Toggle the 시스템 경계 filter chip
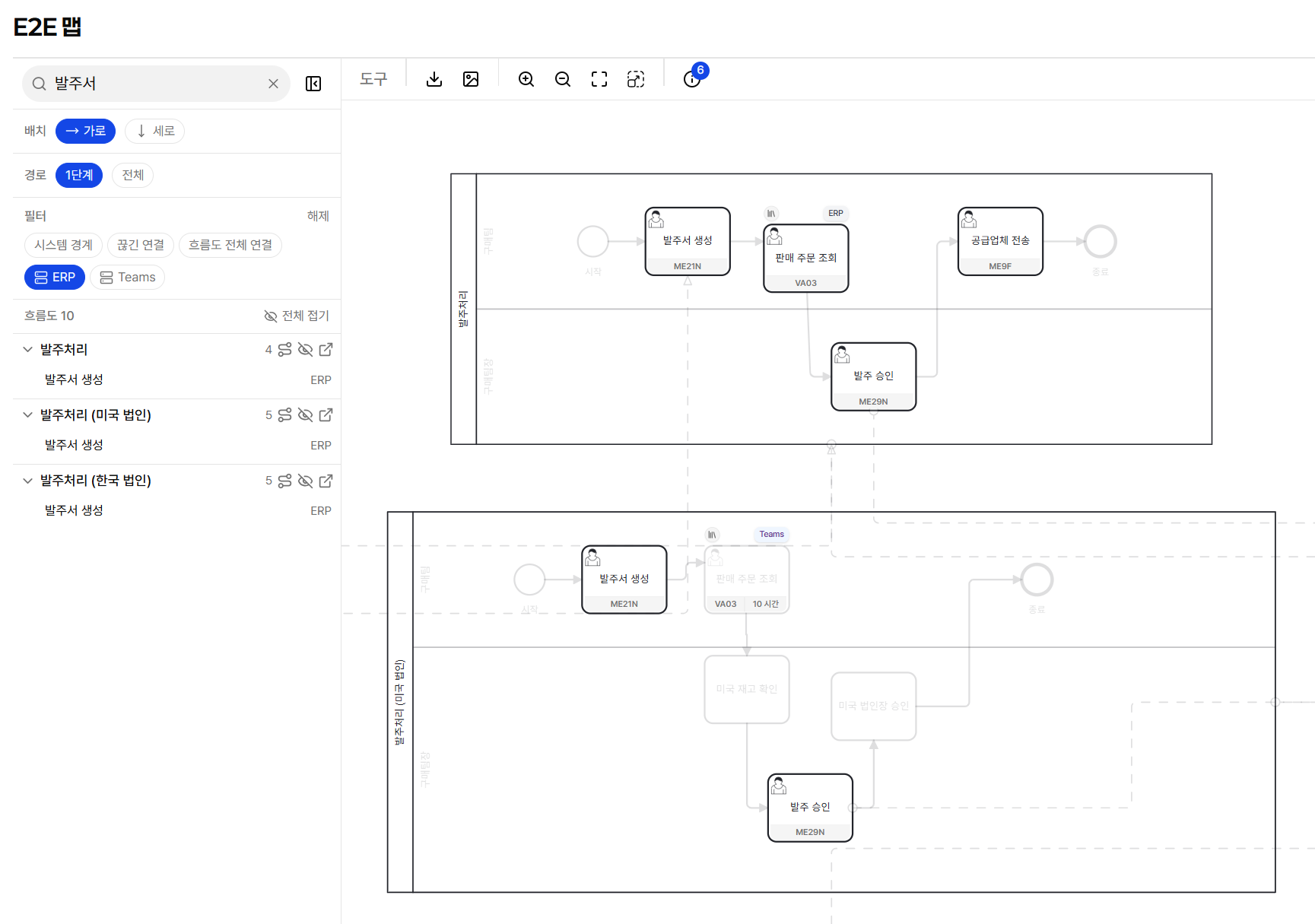The height and width of the screenshot is (924, 1315). tap(64, 245)
